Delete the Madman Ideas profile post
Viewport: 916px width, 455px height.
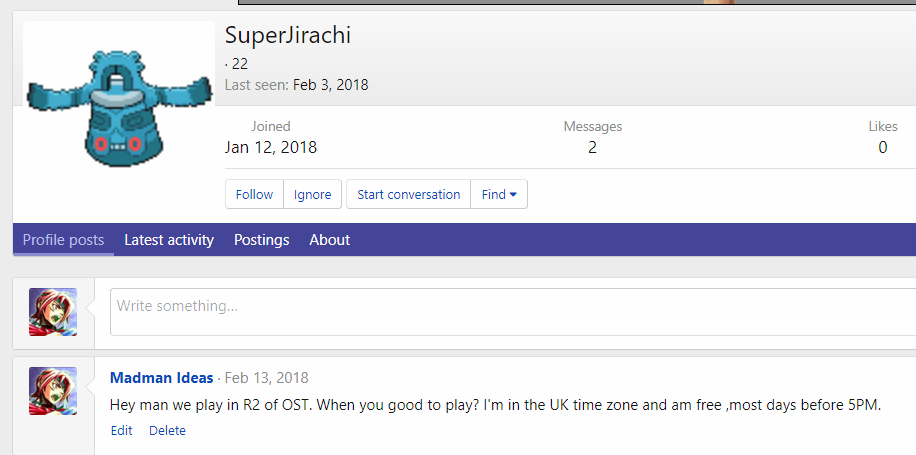coord(167,431)
